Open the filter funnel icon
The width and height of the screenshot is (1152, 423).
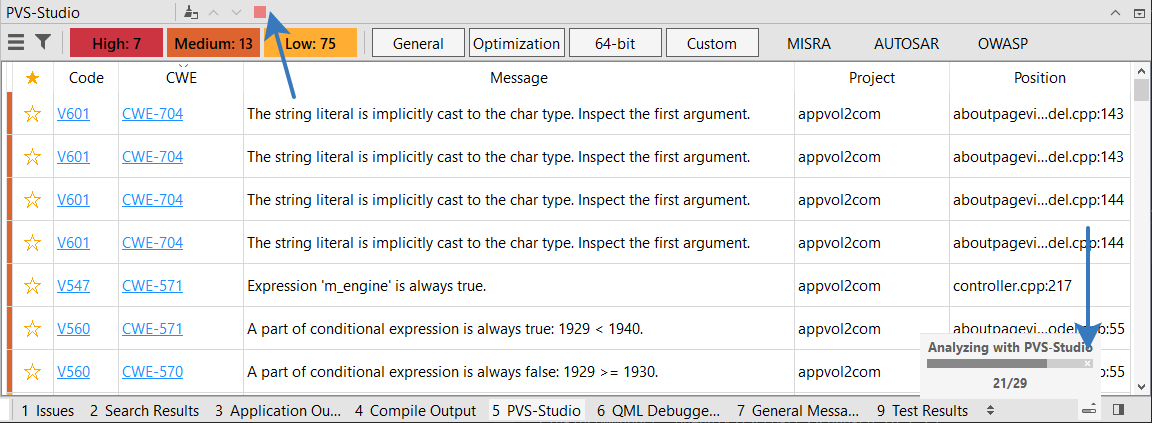click(43, 43)
